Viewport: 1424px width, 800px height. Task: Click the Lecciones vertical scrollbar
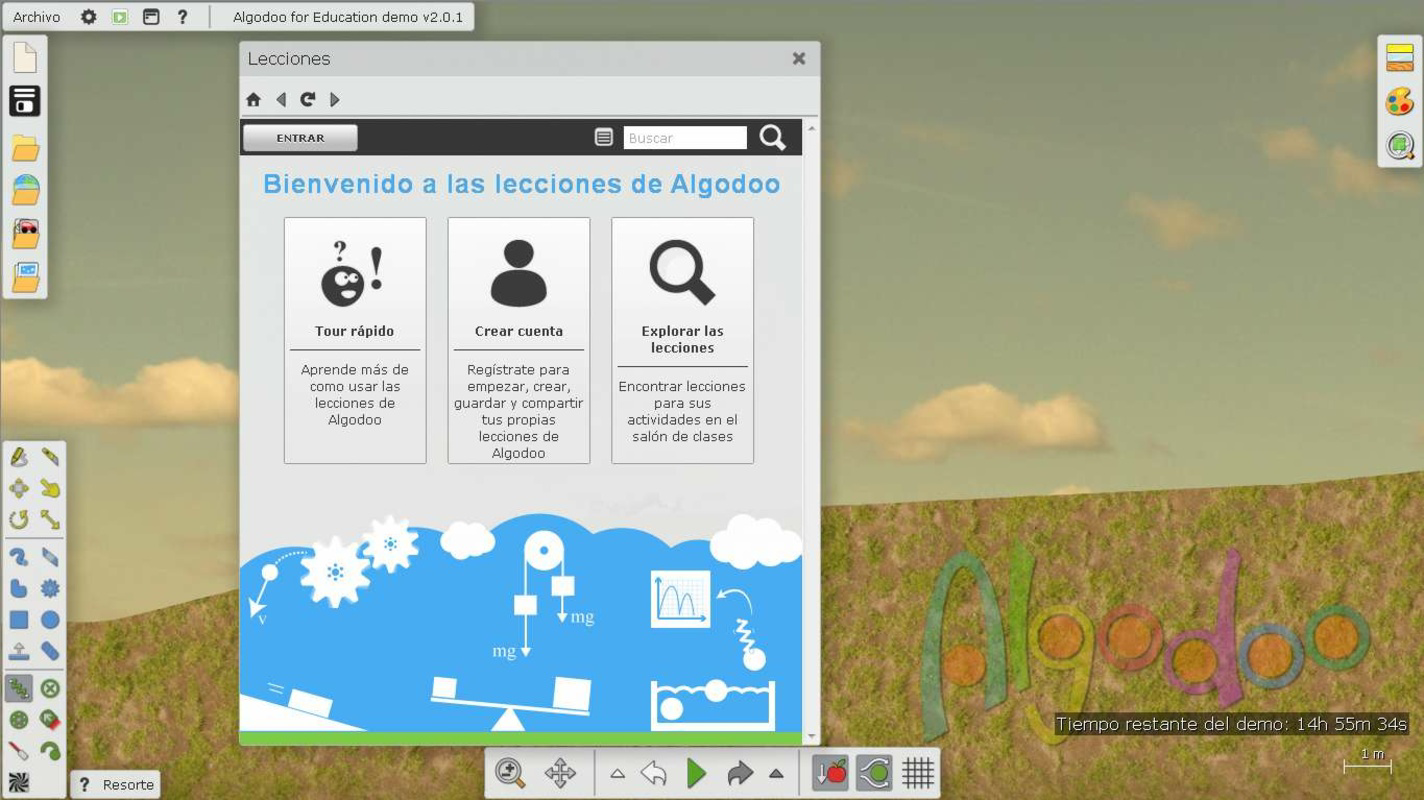point(811,432)
